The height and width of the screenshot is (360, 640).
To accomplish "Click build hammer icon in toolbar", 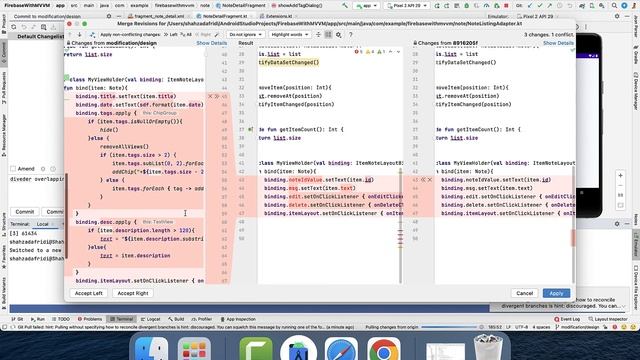I will (x=345, y=6).
